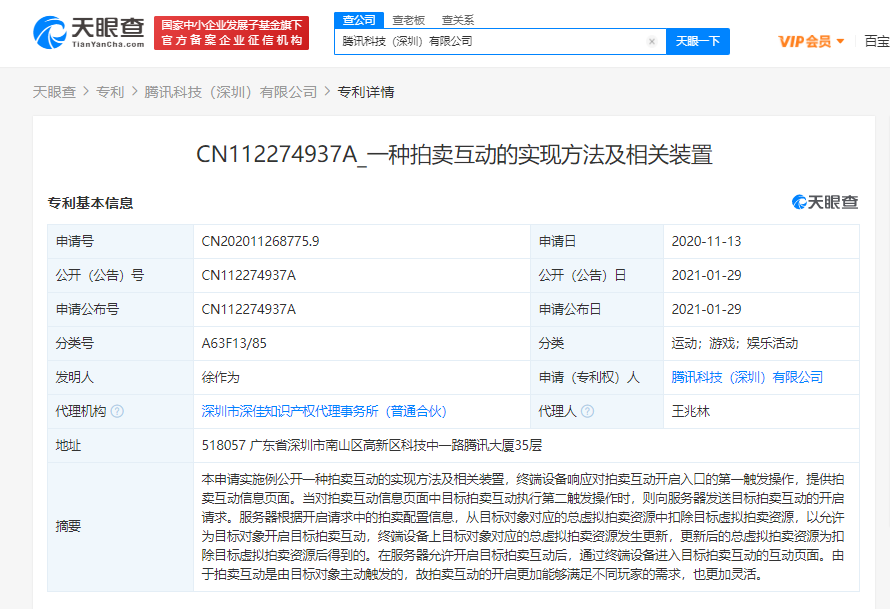The image size is (890, 609).
Task: Click the patent title heading CN112274937A
Action: [454, 154]
